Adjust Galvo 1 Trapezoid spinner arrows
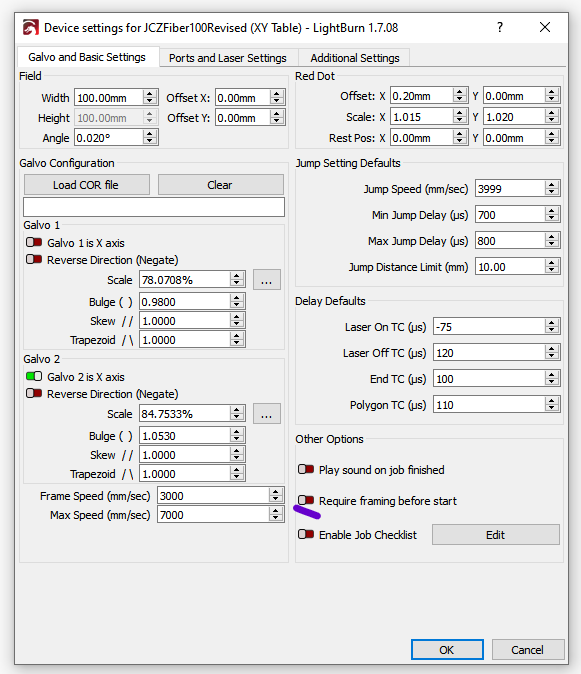The image size is (581, 674). (237, 340)
